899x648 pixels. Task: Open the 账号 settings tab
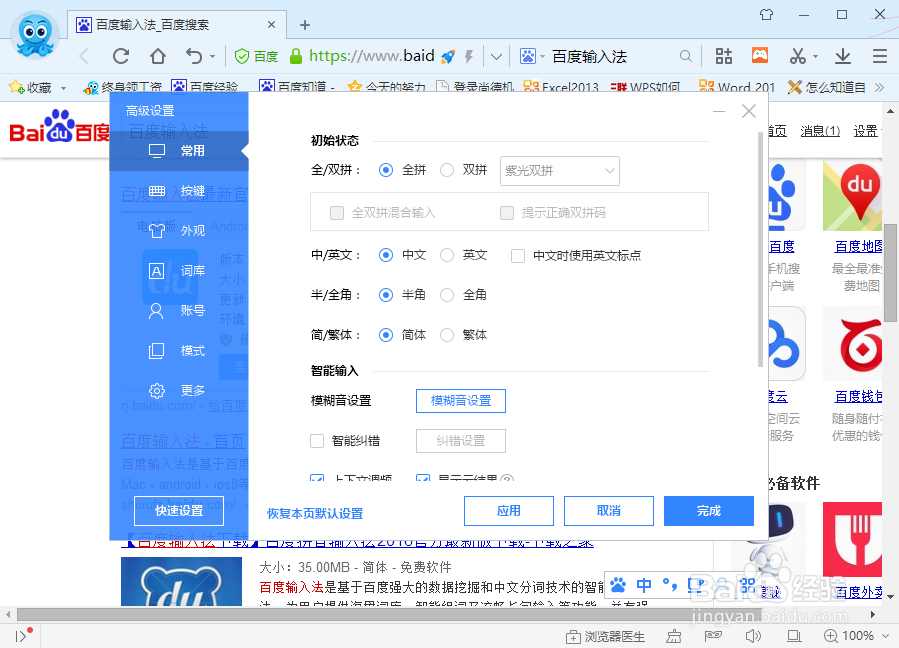(x=179, y=311)
